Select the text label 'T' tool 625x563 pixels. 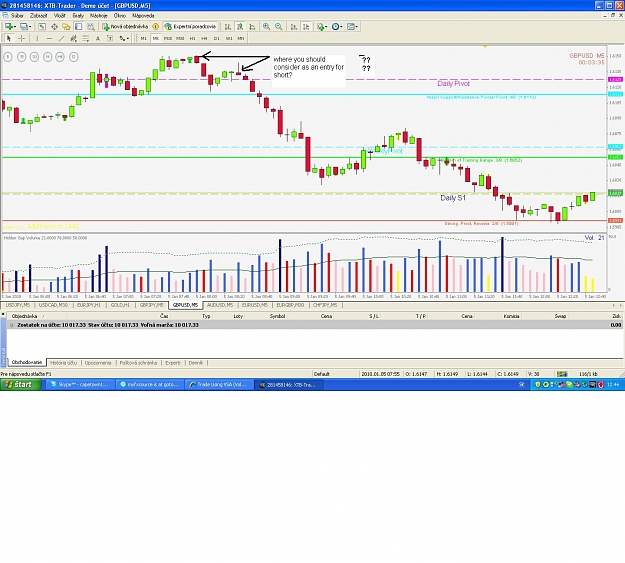coord(110,38)
